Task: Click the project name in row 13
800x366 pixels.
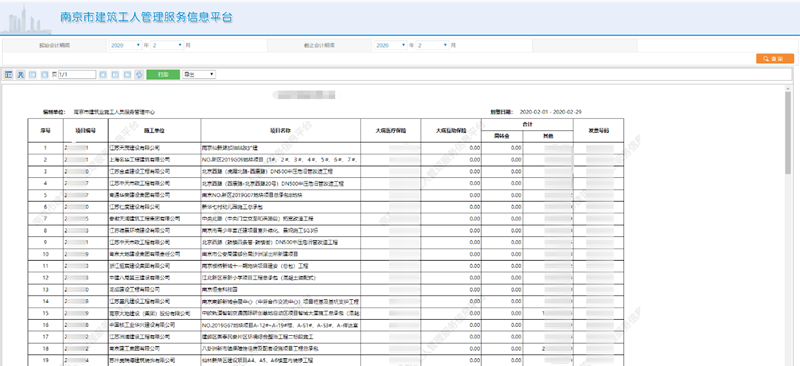Action: tap(219, 289)
